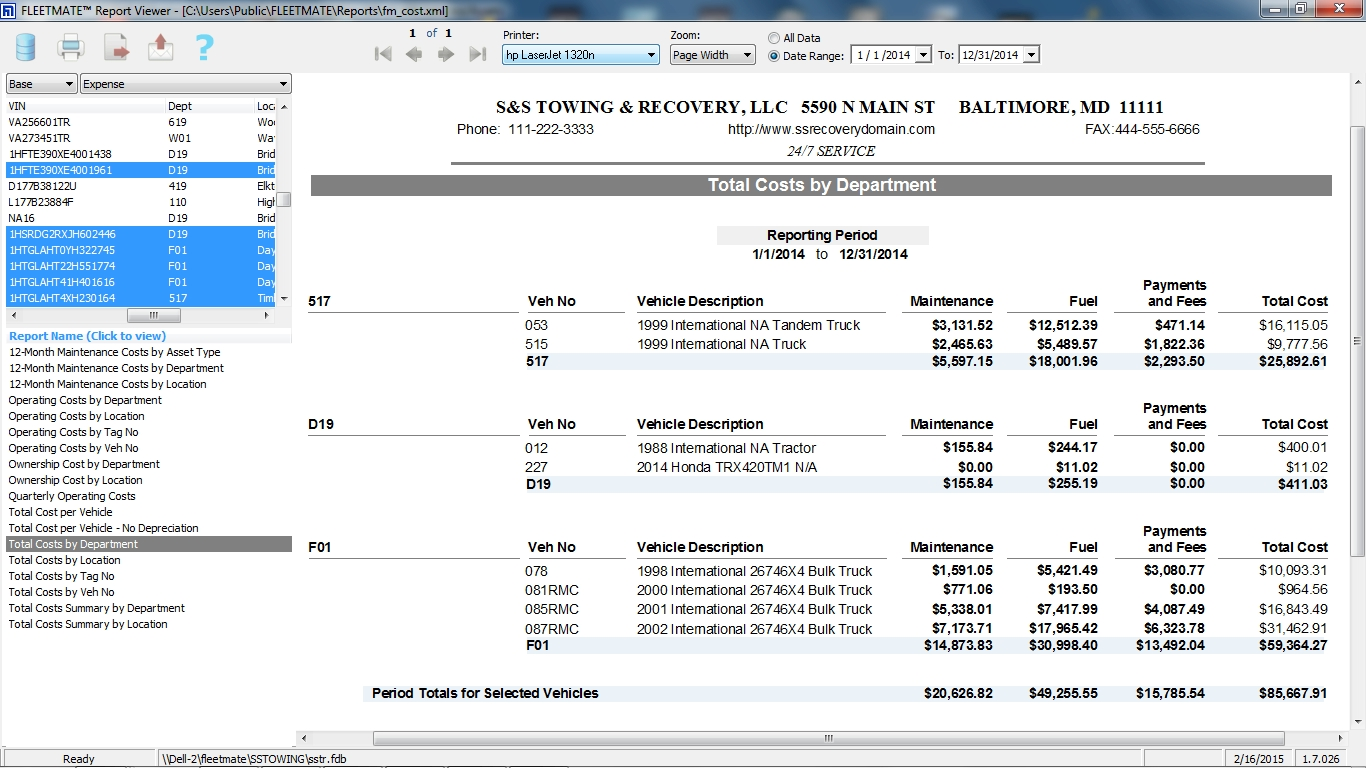Open the Expense category dropdown
The width and height of the screenshot is (1366, 768).
point(284,84)
